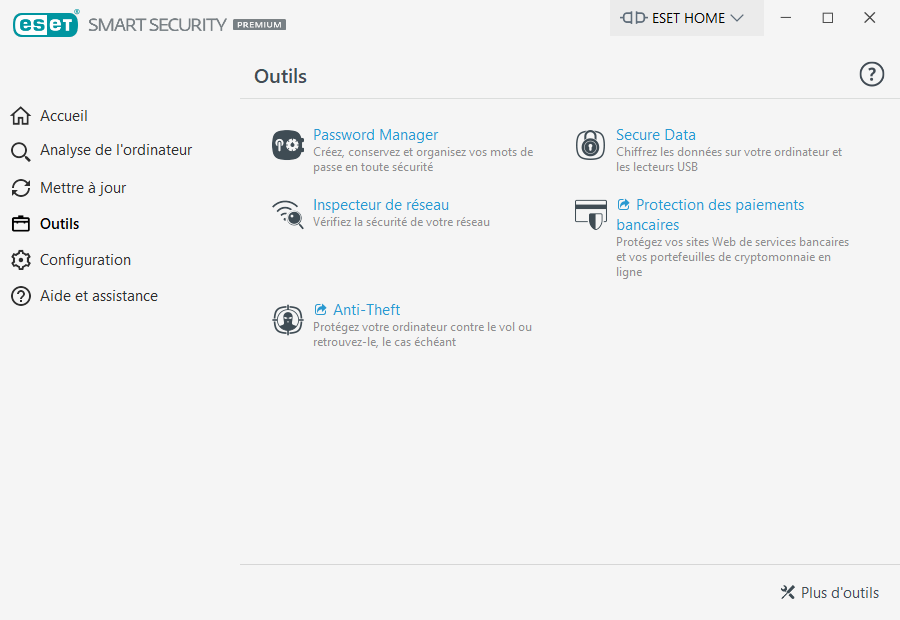Click the Wi-Fi magnifier Inspecteur de réseau icon

[x=288, y=214]
